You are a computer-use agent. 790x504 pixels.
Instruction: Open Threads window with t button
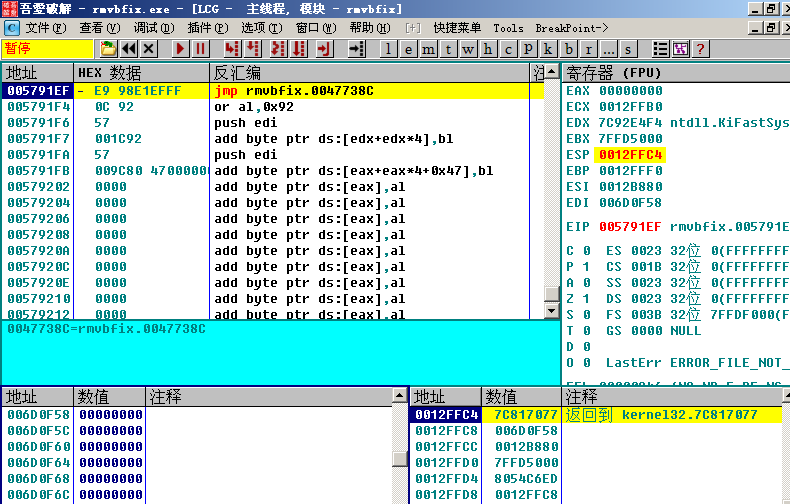(x=448, y=49)
